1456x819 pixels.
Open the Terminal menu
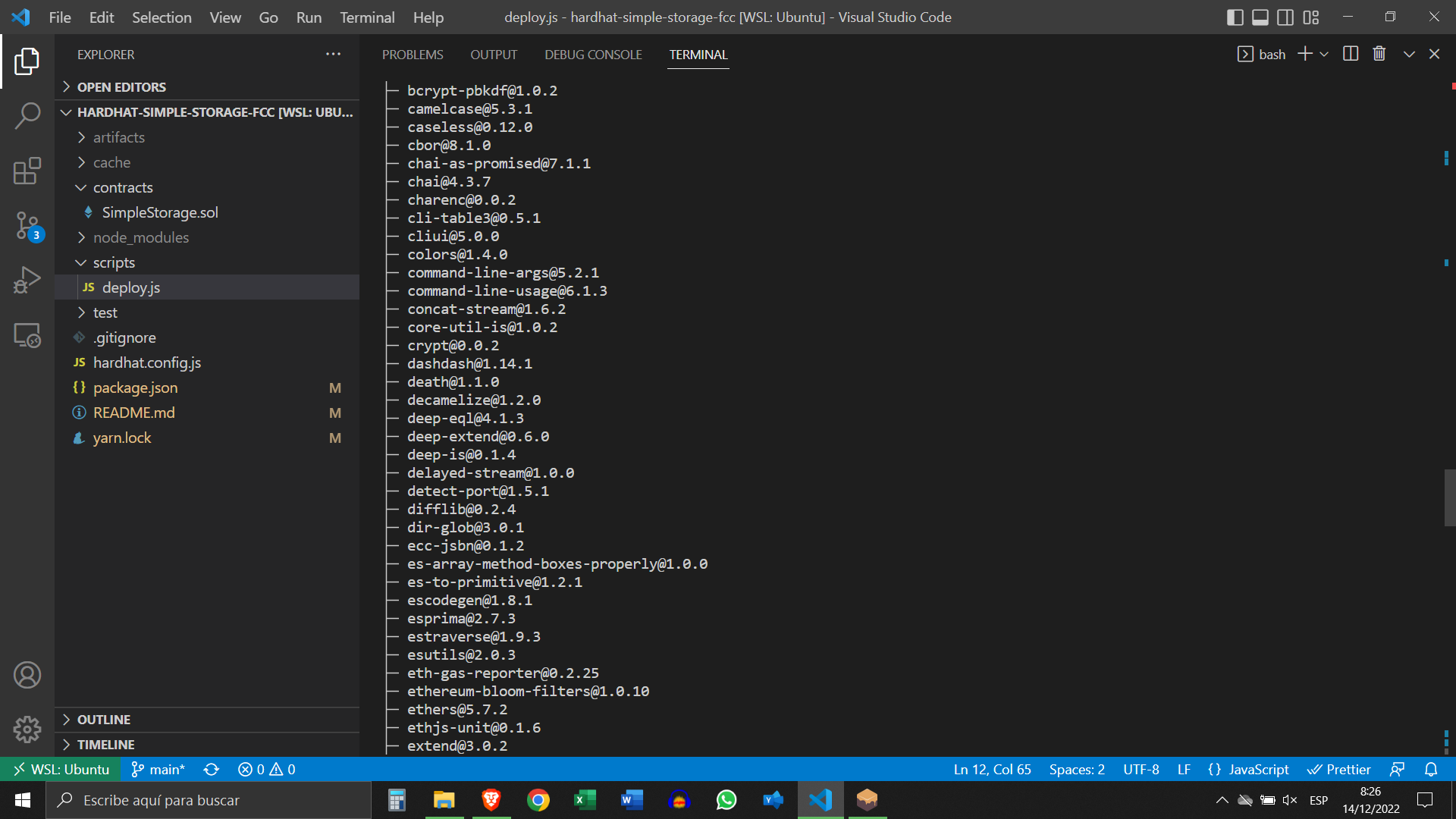point(366,17)
